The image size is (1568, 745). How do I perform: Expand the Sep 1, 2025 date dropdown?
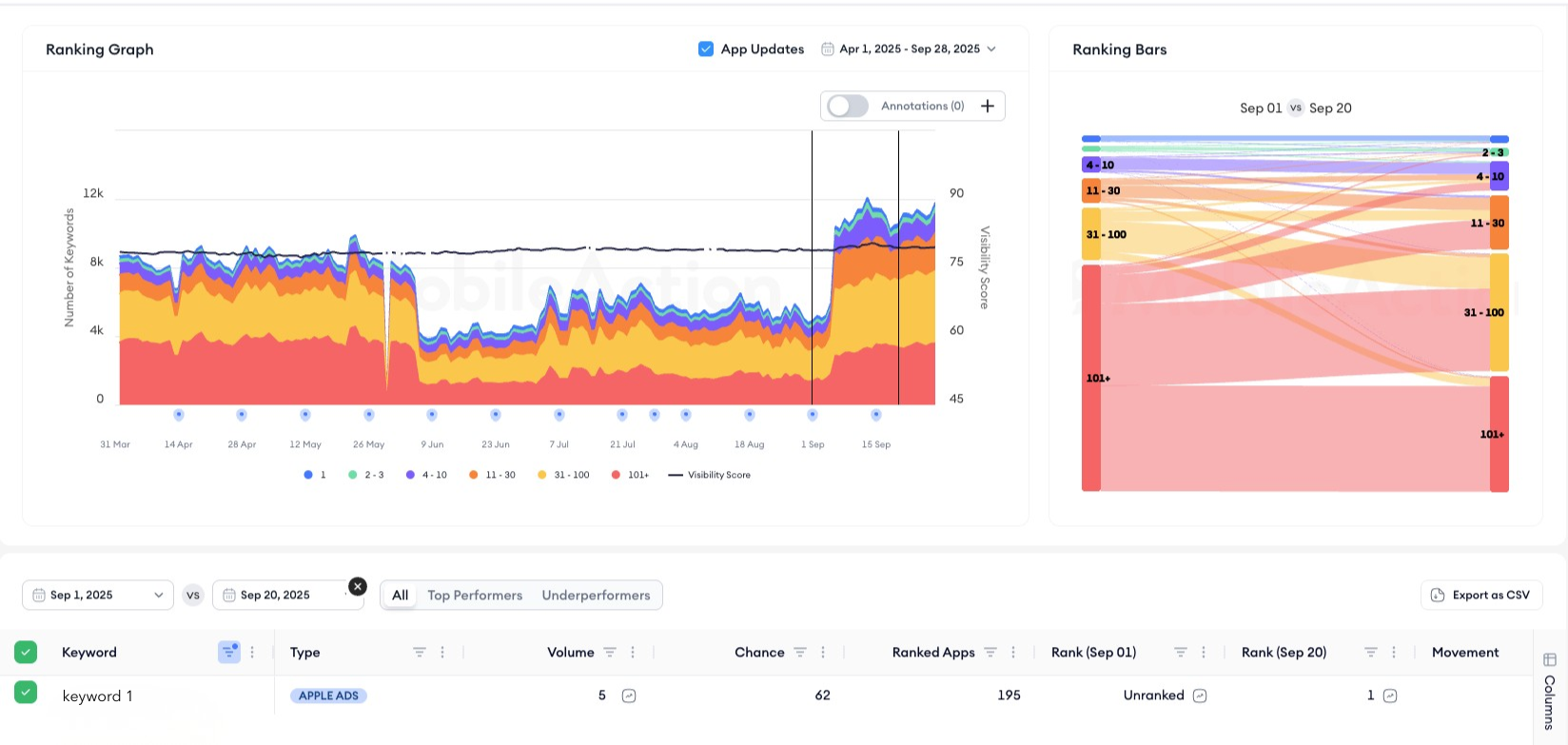97,595
